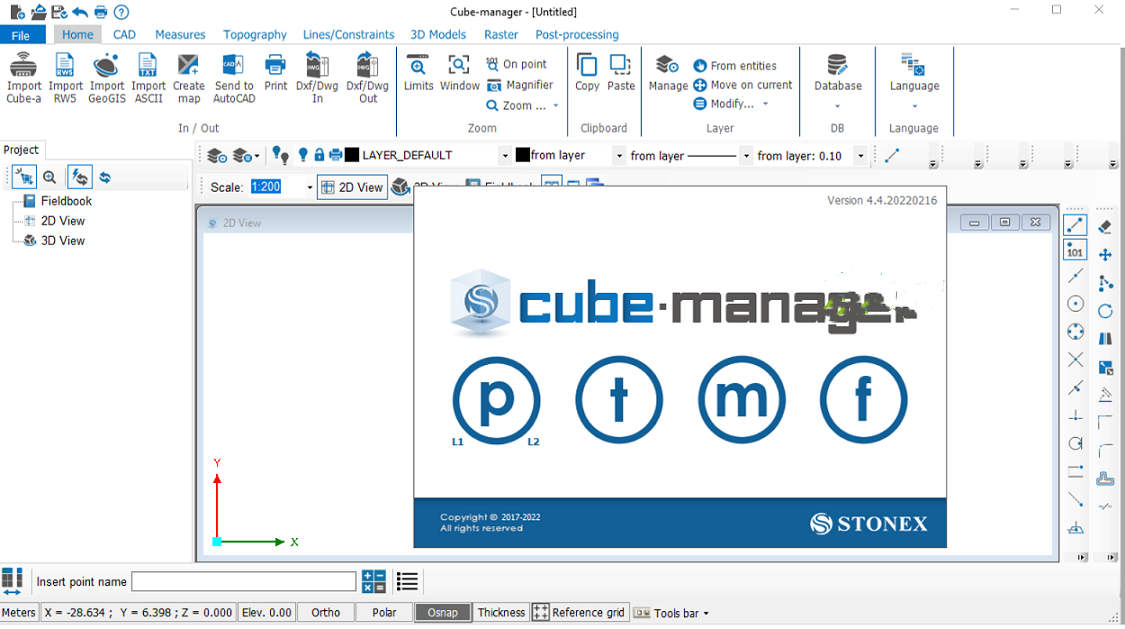This screenshot has width=1125, height=629.
Task: Click the list view icon by point name
Action: 407,582
